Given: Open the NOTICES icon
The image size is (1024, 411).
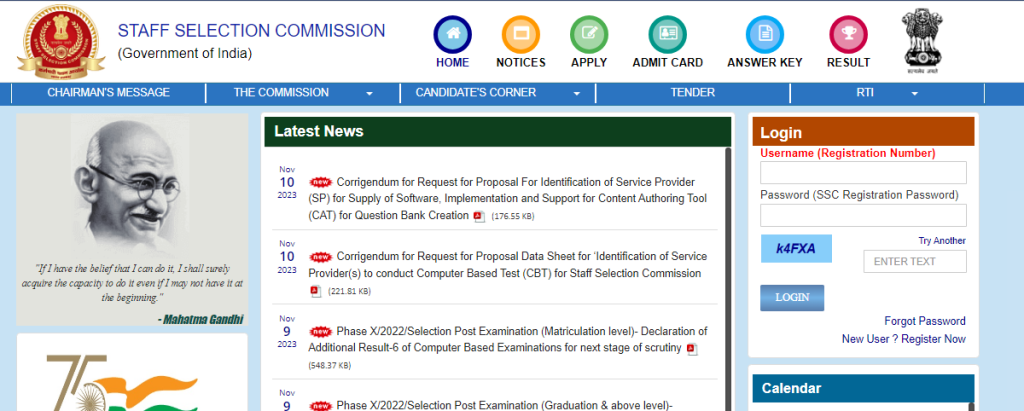Looking at the screenshot, I should tap(520, 35).
